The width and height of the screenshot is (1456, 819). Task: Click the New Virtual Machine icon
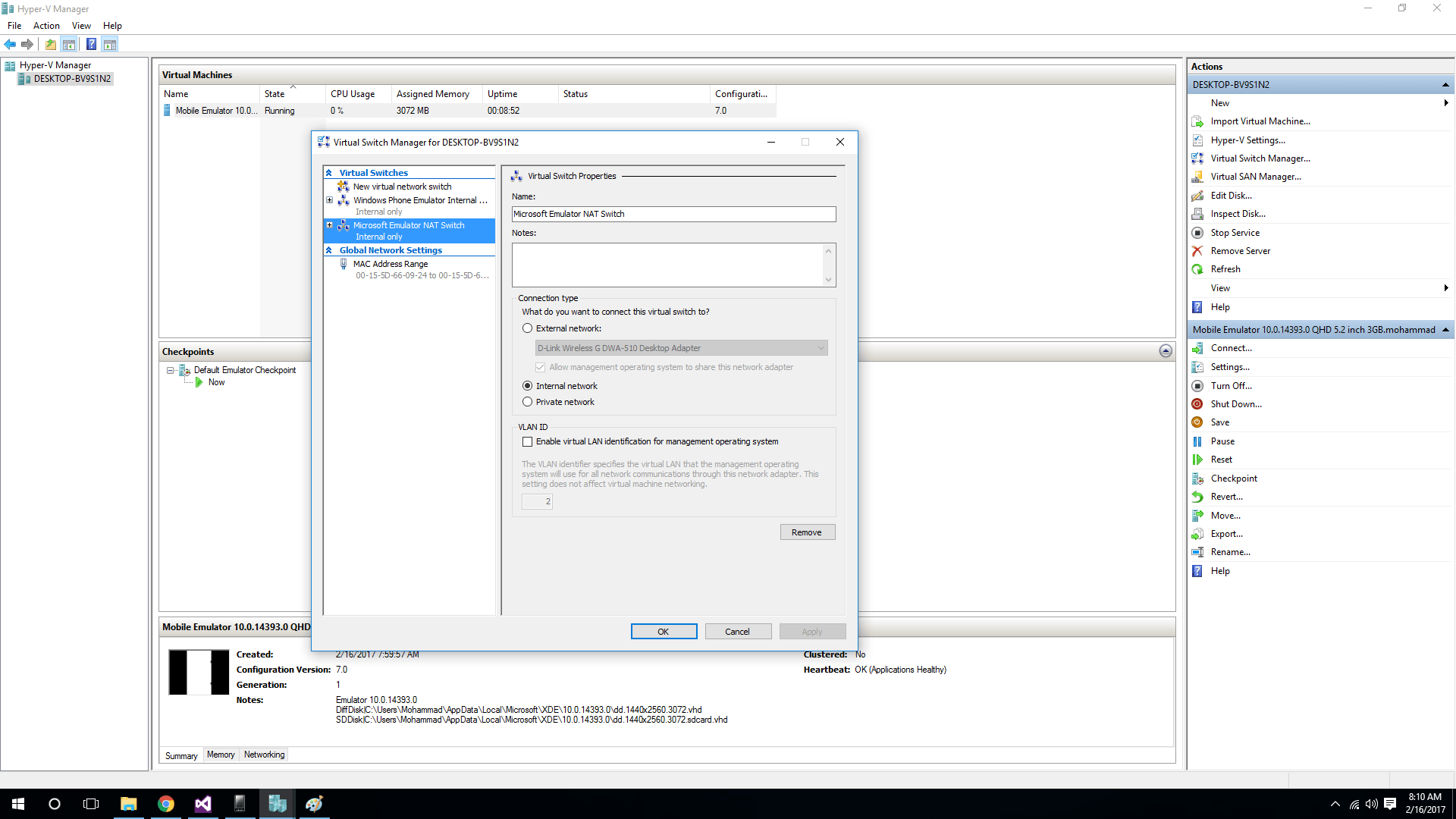coord(1219,102)
